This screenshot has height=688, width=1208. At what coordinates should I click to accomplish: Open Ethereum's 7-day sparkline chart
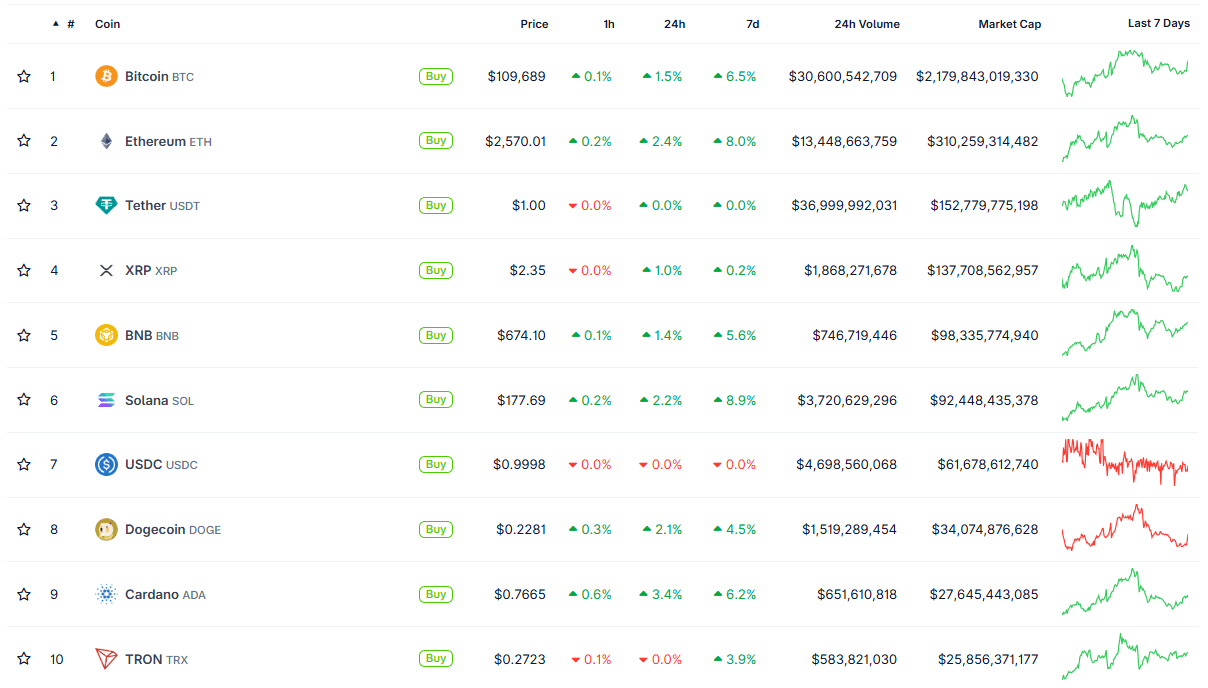click(1125, 138)
